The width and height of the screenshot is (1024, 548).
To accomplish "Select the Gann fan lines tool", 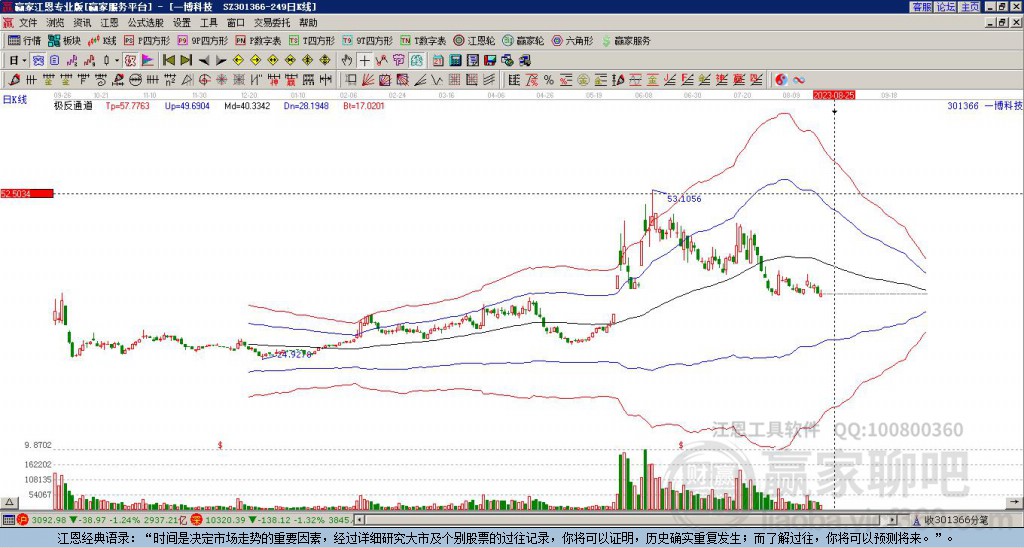I will [x=367, y=80].
